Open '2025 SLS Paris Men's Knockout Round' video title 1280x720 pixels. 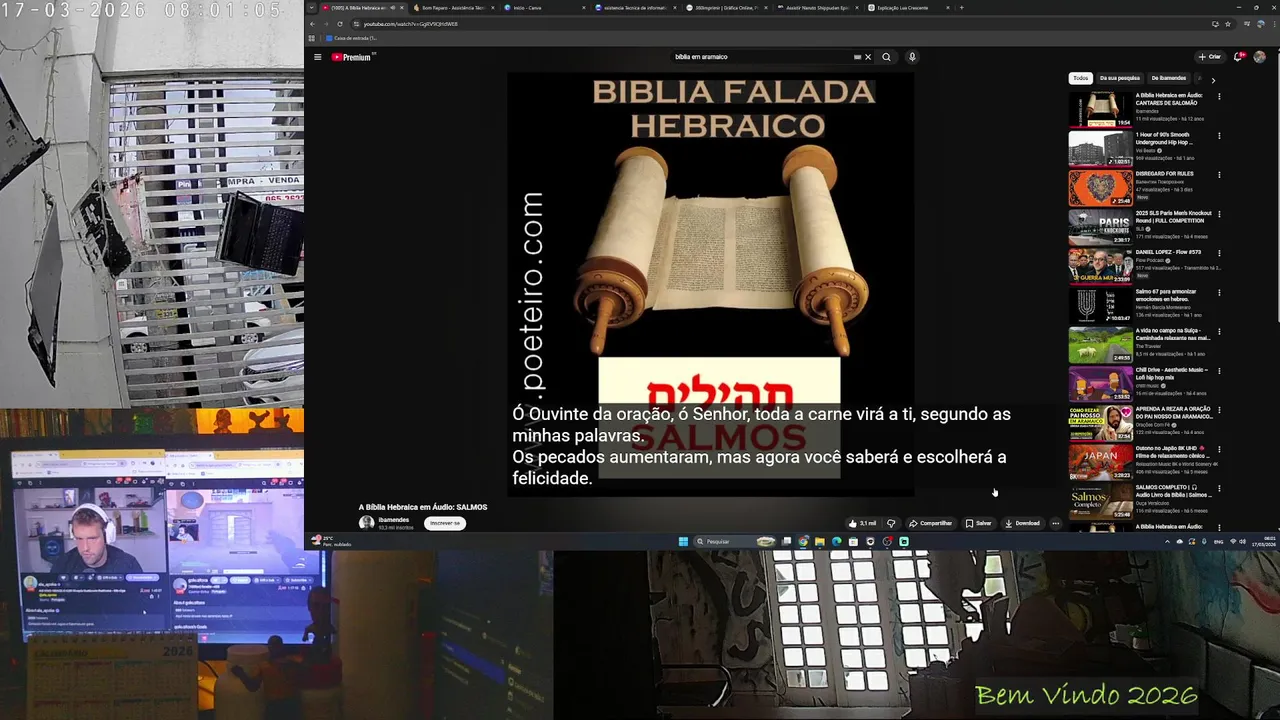[1173, 217]
